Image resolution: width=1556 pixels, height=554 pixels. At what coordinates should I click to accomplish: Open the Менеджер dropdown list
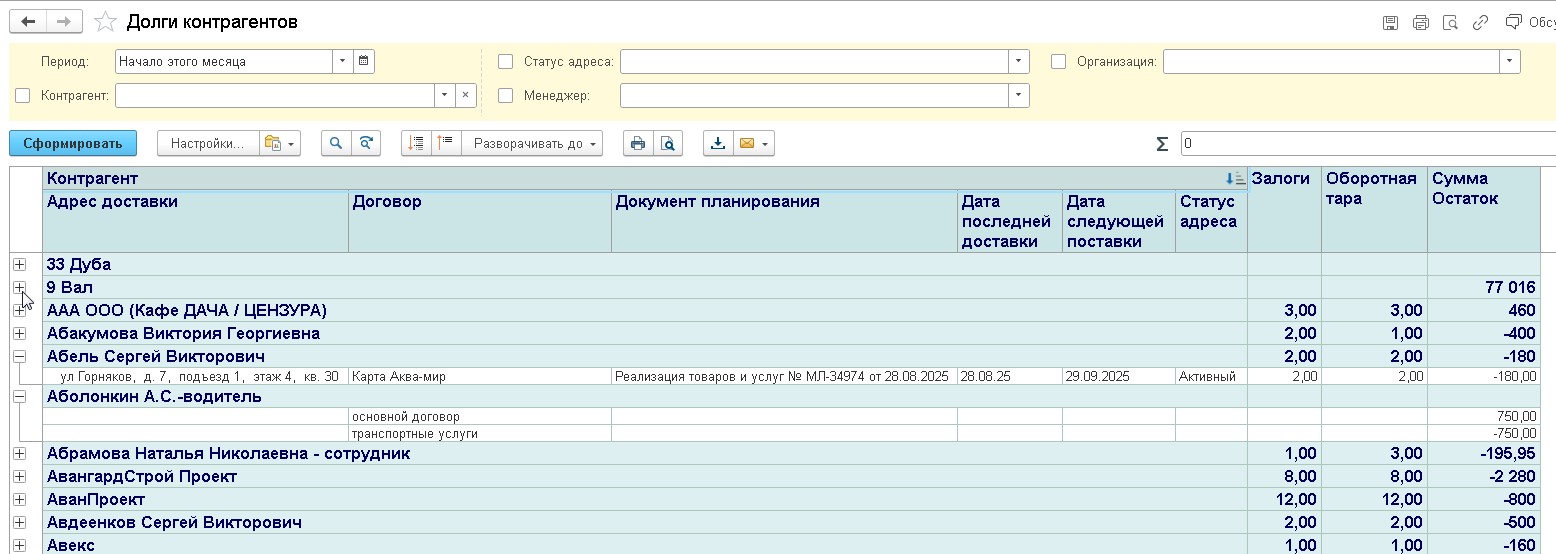(1018, 96)
